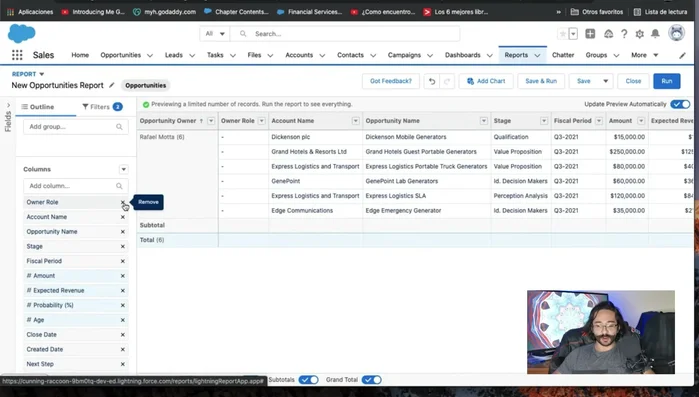
Task: Open Owner Role column header menu
Action: point(262,121)
